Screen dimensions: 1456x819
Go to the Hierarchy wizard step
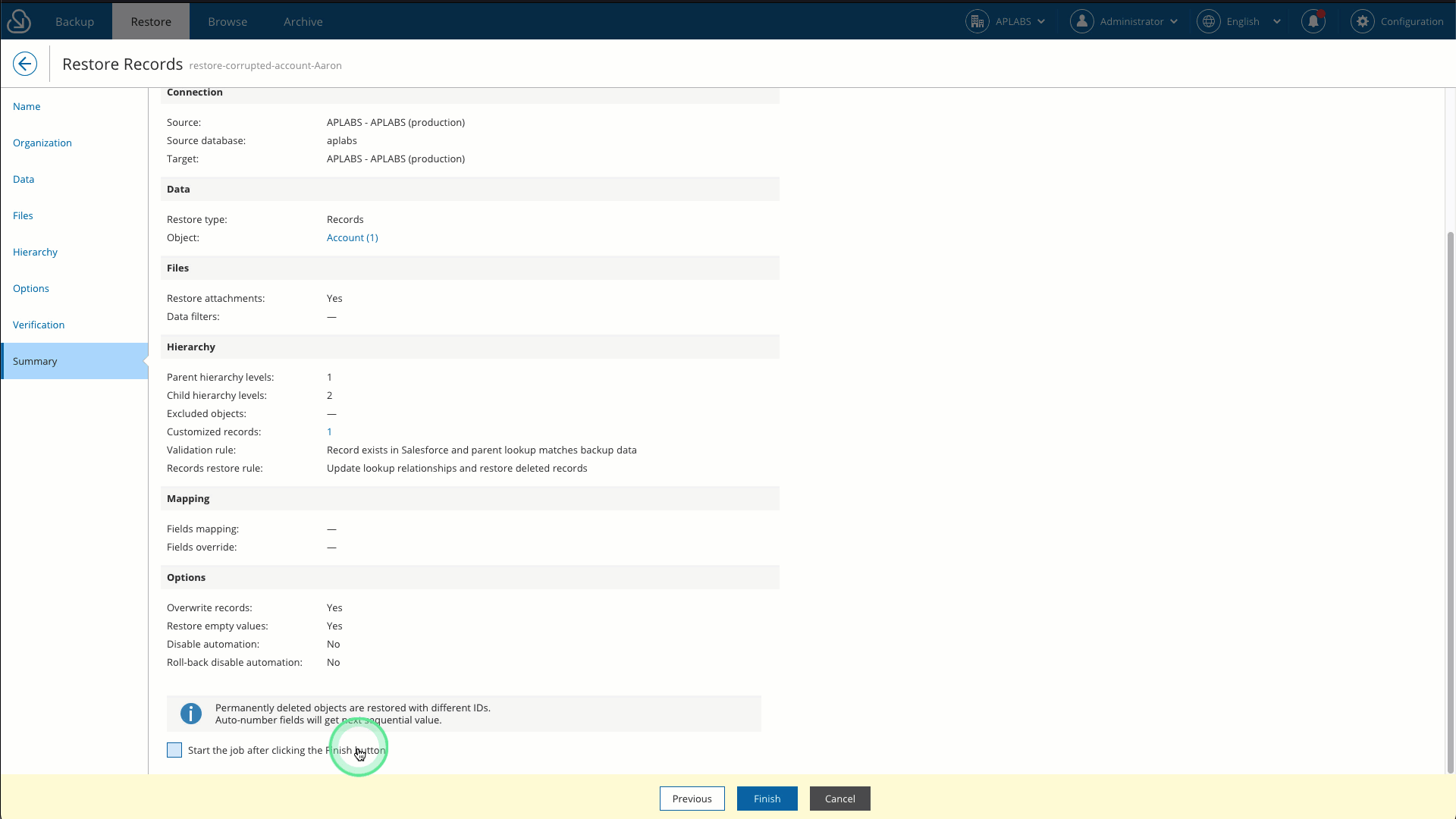coord(74,252)
